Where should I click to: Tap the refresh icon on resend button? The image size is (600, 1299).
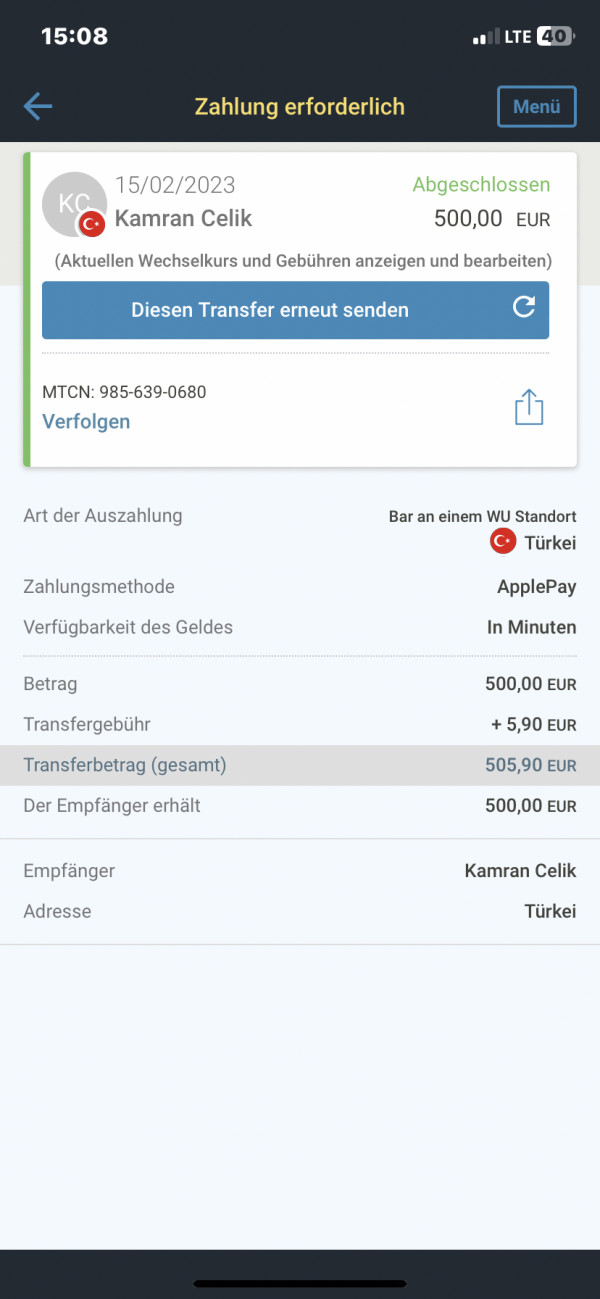point(524,307)
